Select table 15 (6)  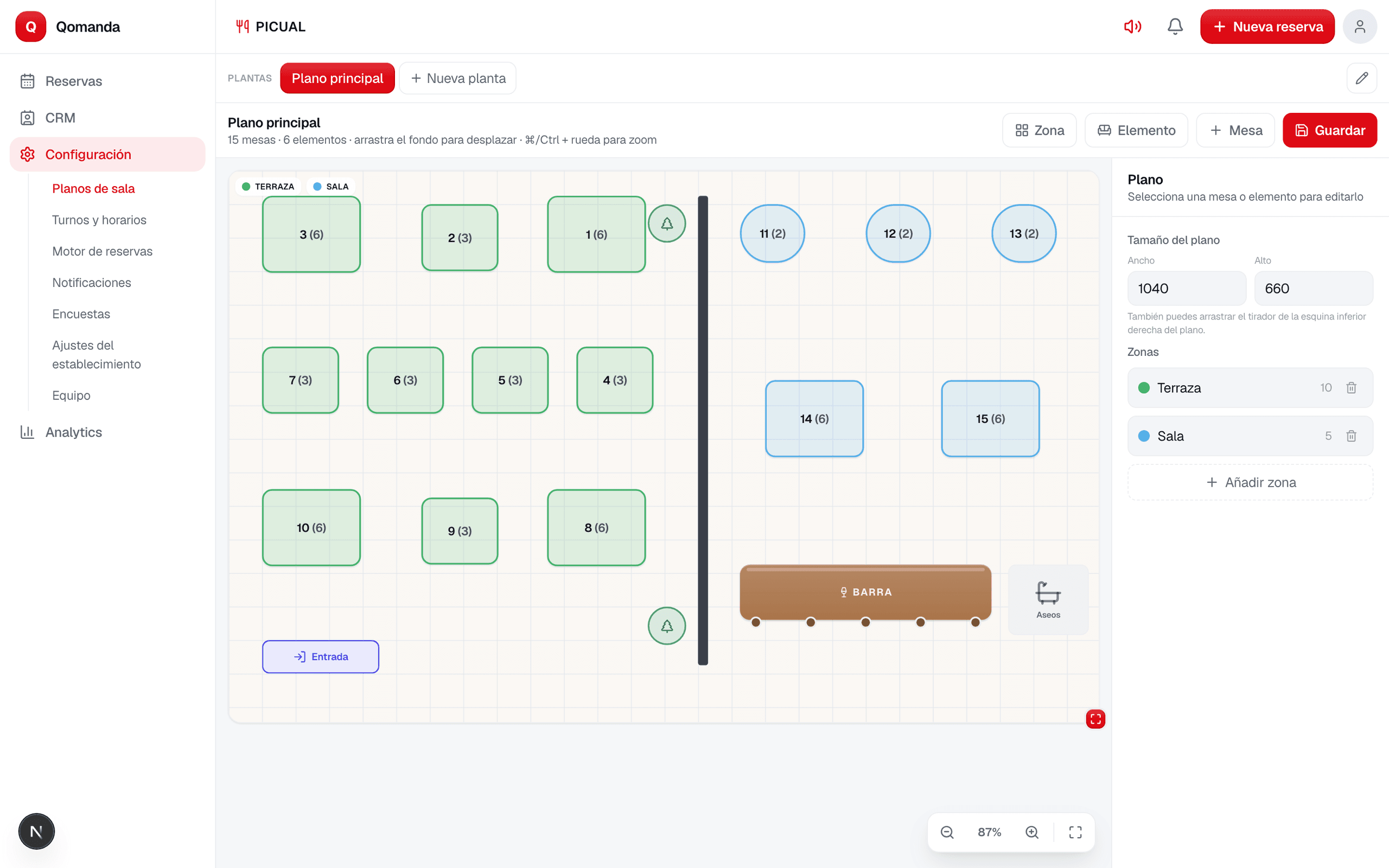tap(990, 418)
